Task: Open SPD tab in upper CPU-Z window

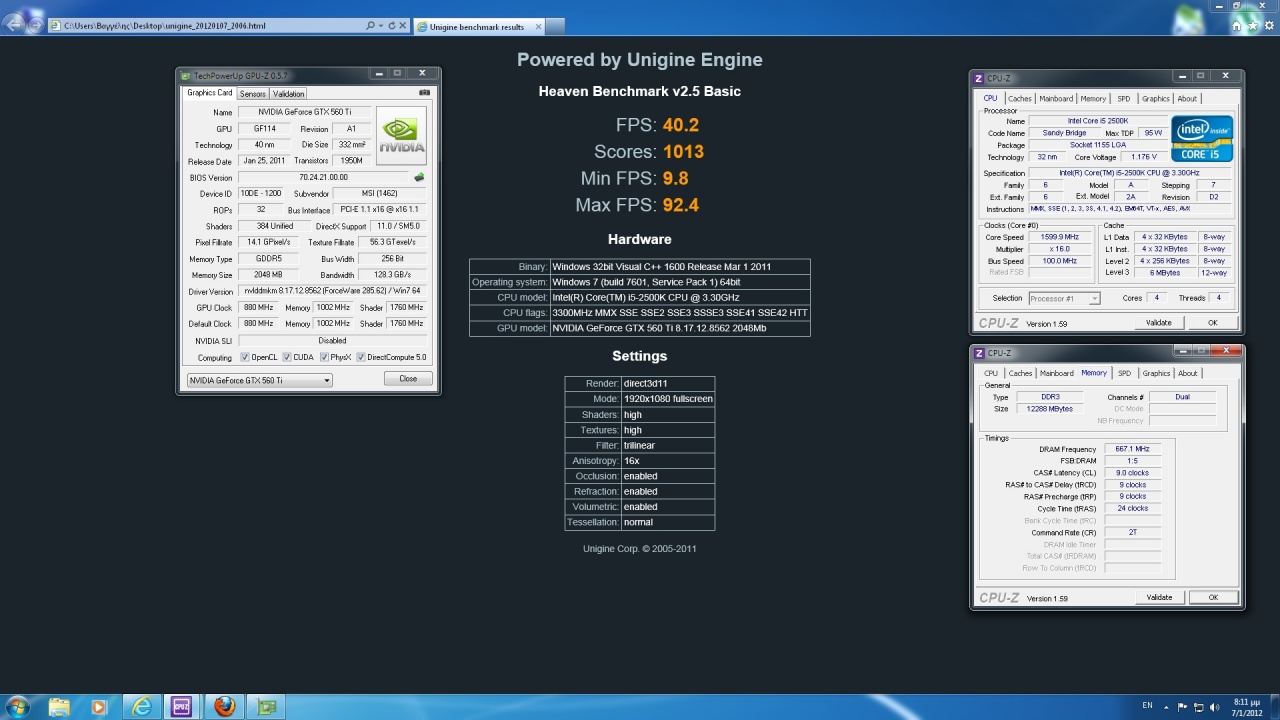Action: (1124, 99)
